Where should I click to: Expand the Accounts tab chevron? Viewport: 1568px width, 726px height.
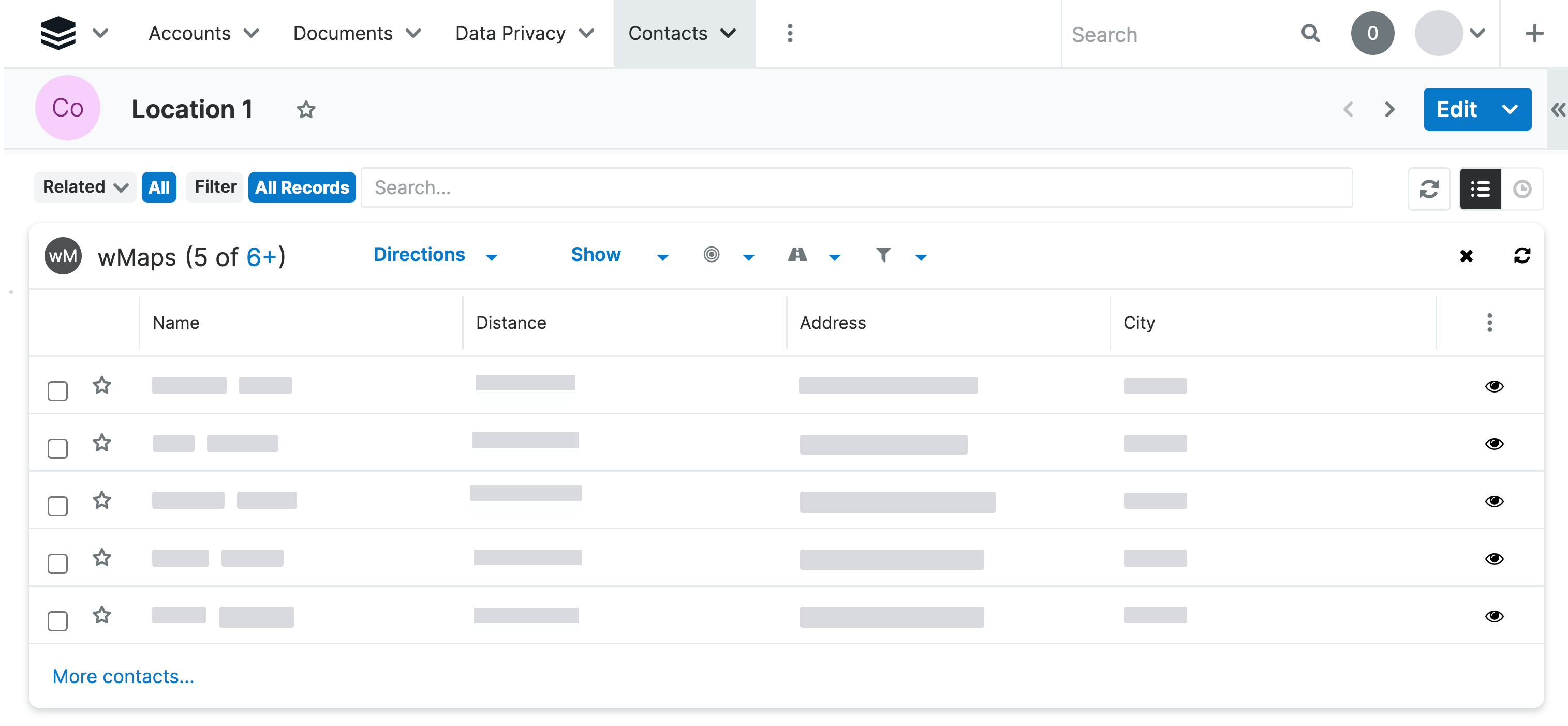point(252,33)
